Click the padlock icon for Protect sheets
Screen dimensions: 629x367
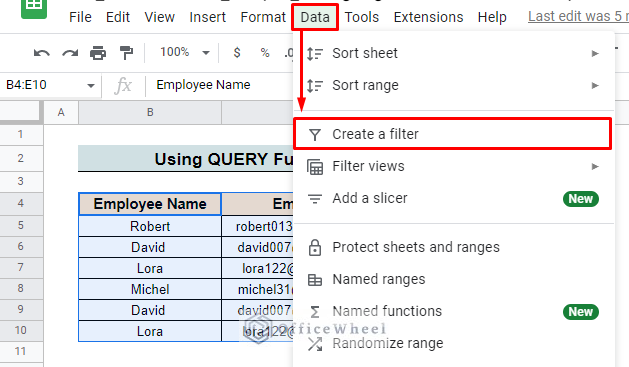point(315,247)
